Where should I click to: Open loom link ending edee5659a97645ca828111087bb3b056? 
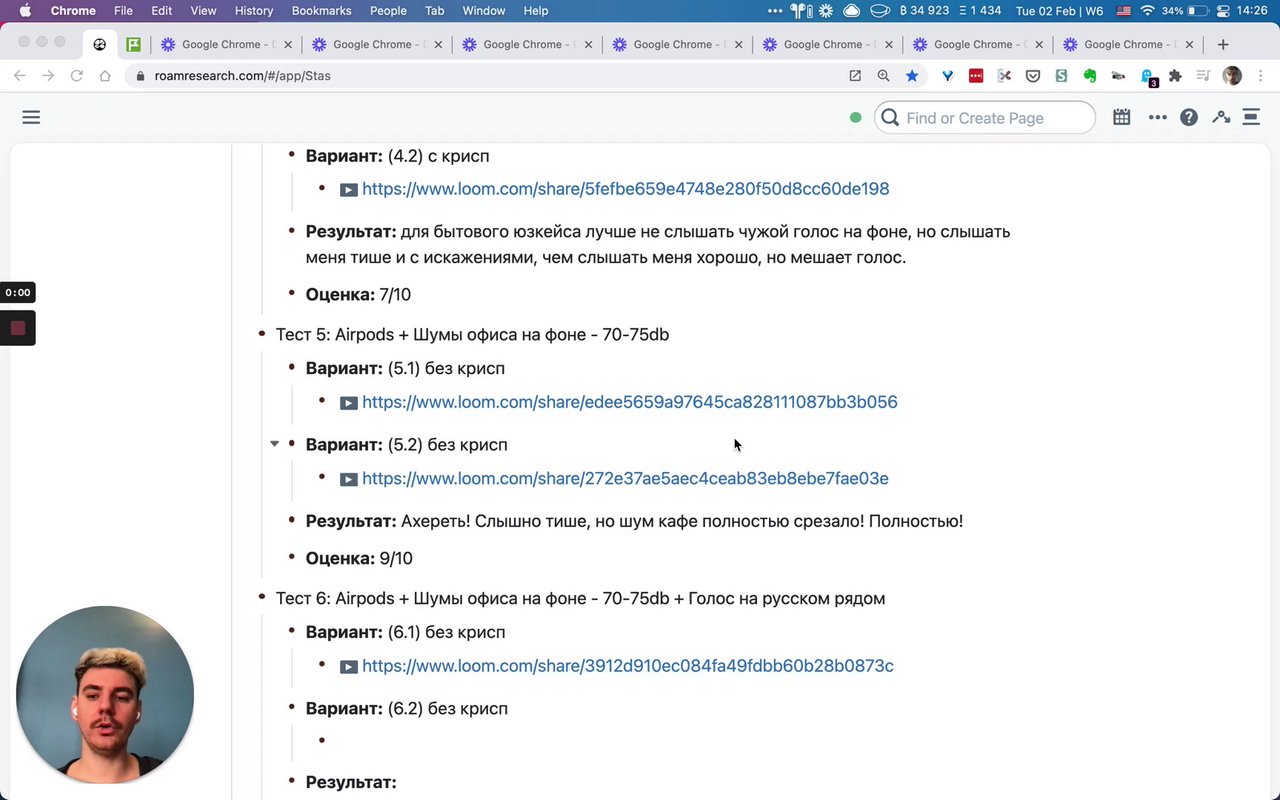(x=630, y=401)
